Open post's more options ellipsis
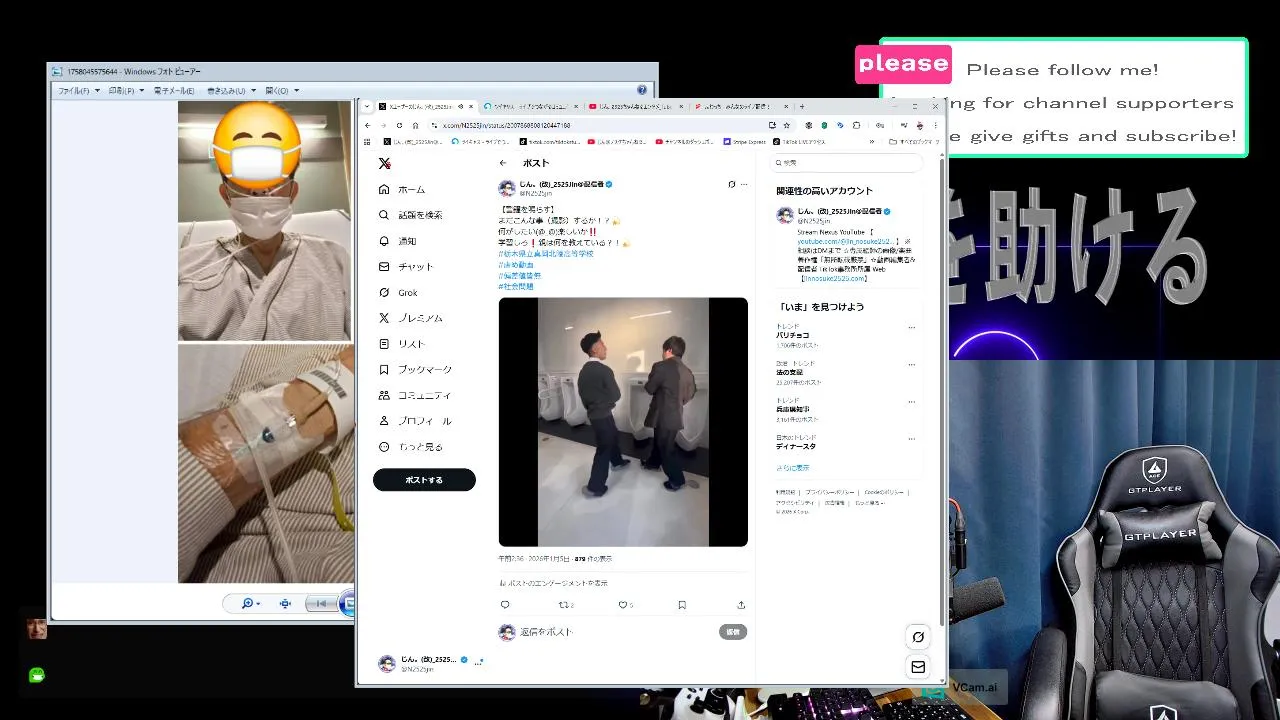1280x720 pixels. point(743,185)
